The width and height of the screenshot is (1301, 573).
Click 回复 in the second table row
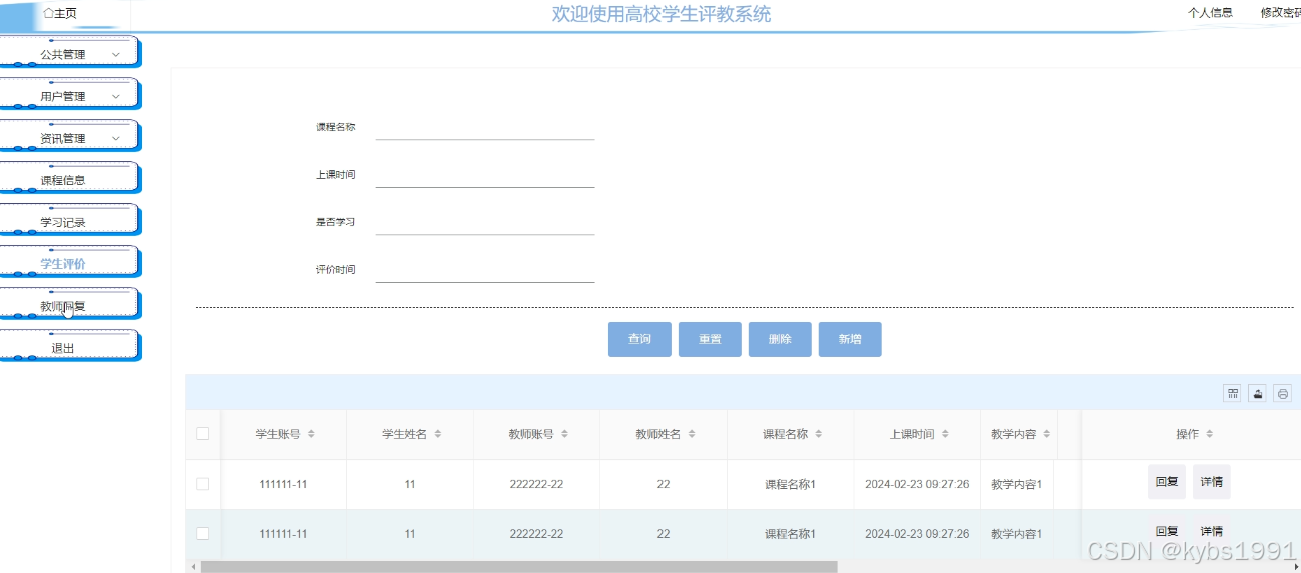1167,531
